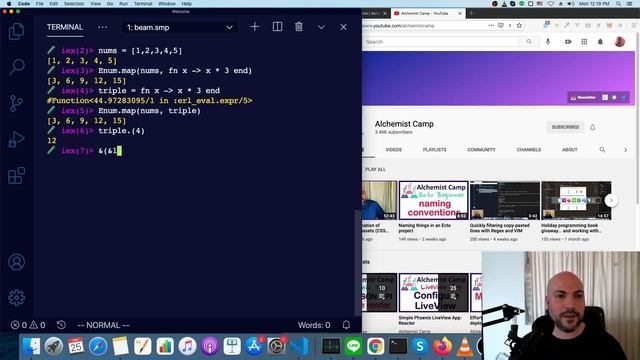Open Naming things in an Ecto project thumbnail
Image resolution: width=640 pixels, height=360 pixels.
tap(433, 200)
